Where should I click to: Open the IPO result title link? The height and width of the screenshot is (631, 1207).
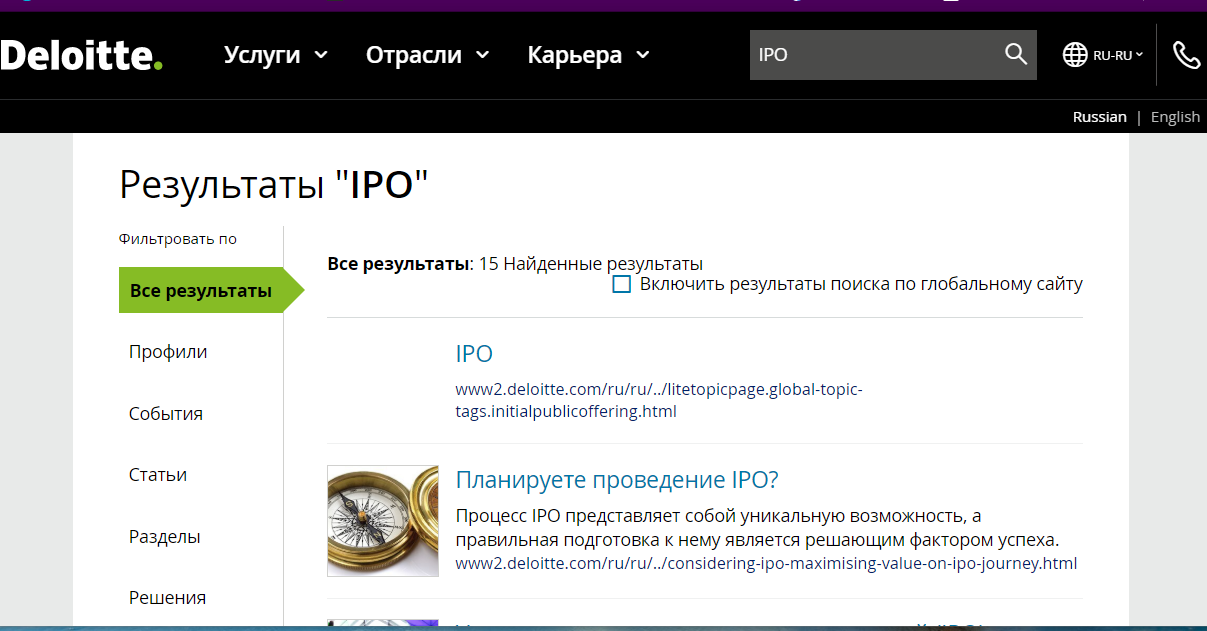(474, 354)
